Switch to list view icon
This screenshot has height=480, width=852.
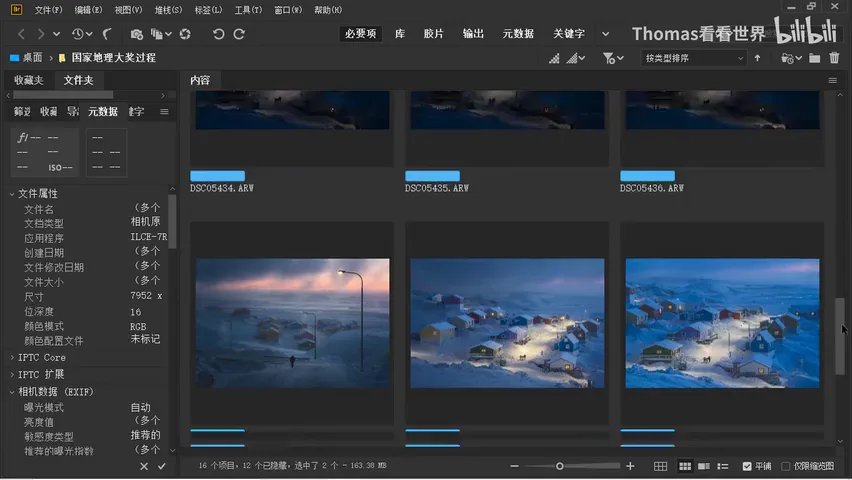click(723, 466)
